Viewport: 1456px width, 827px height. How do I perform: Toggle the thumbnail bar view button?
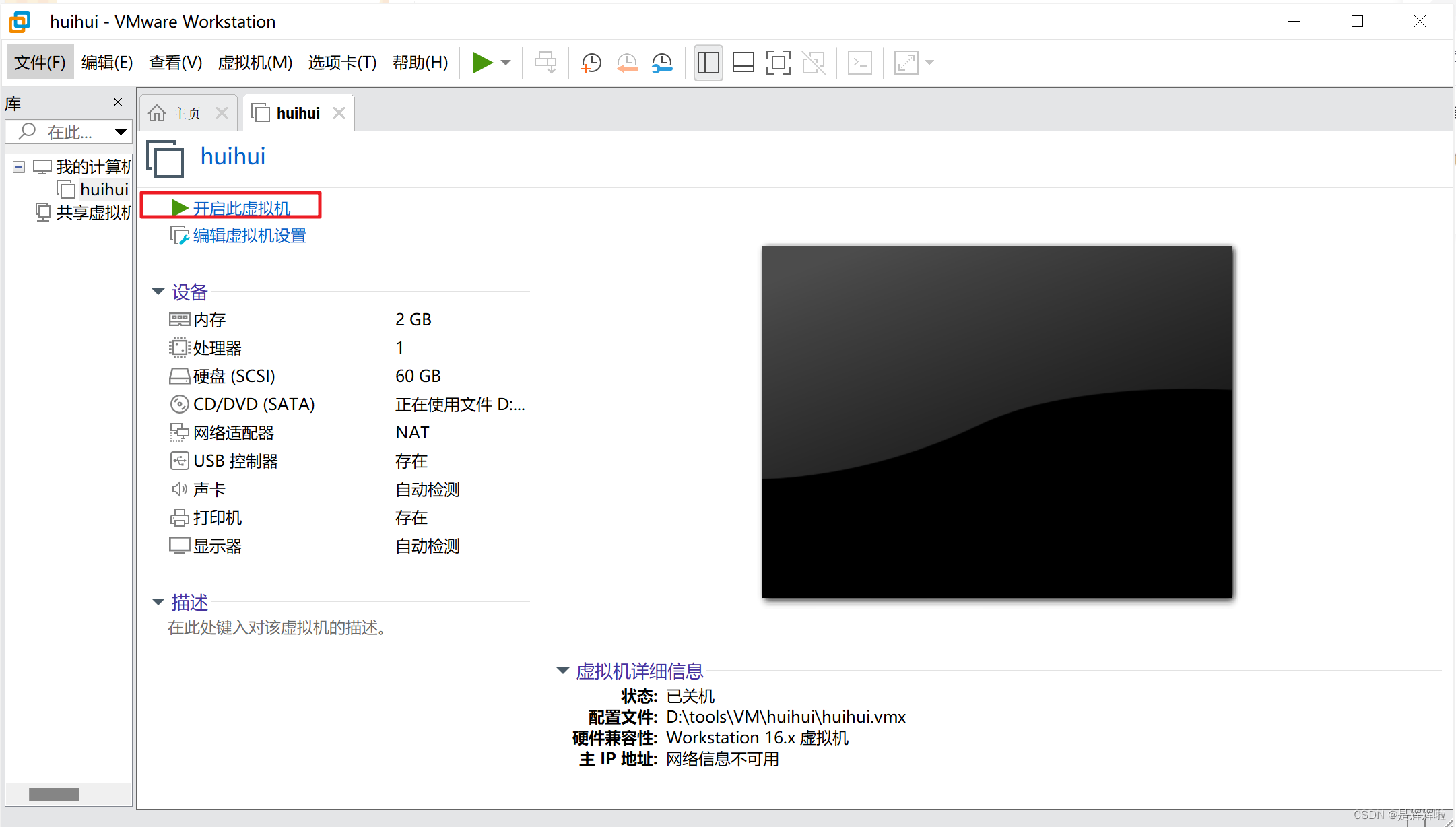tap(743, 63)
